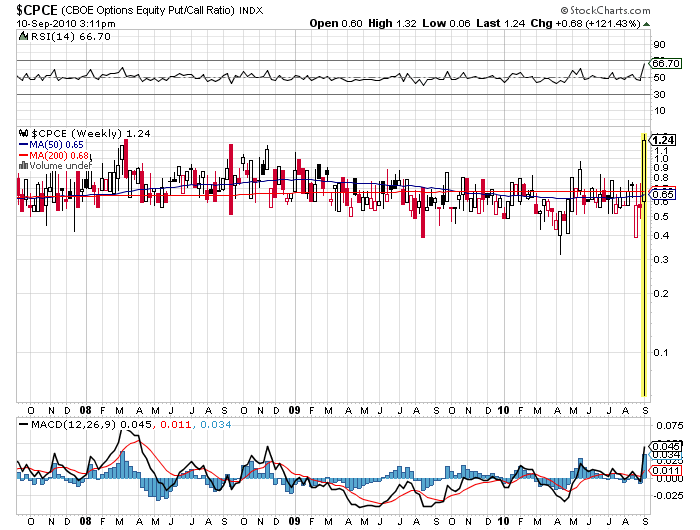Click the black MACD line legend marker

pos(23,424)
